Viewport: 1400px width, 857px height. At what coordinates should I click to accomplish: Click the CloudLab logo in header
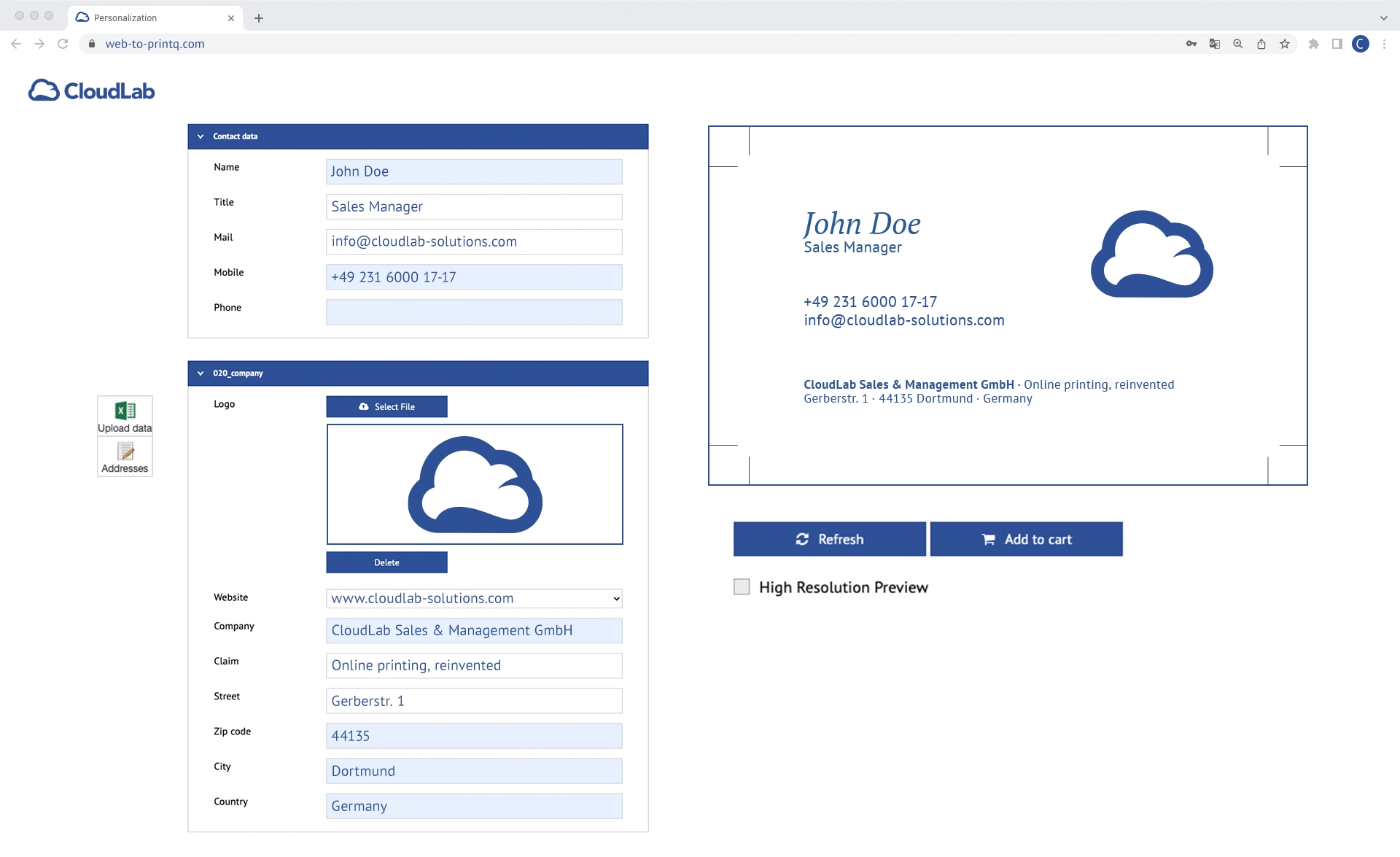click(92, 91)
